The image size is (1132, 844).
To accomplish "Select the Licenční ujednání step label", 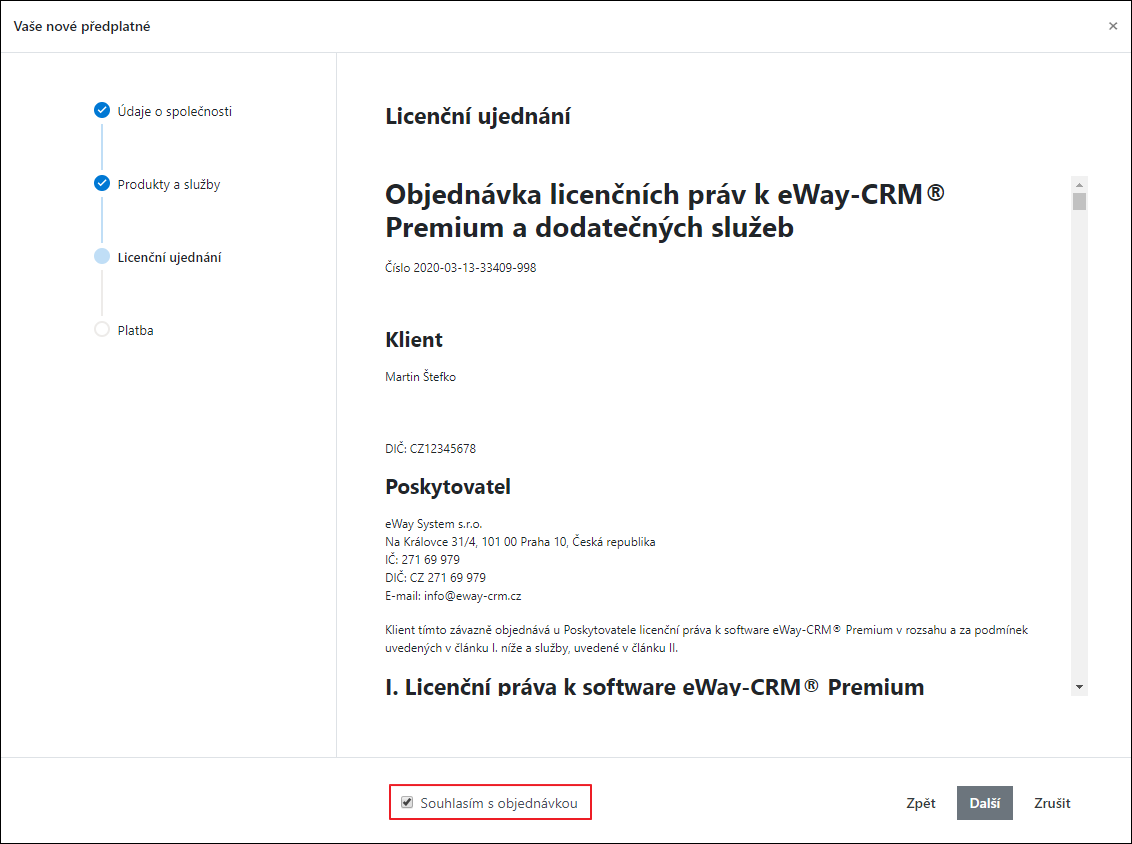I will point(170,257).
